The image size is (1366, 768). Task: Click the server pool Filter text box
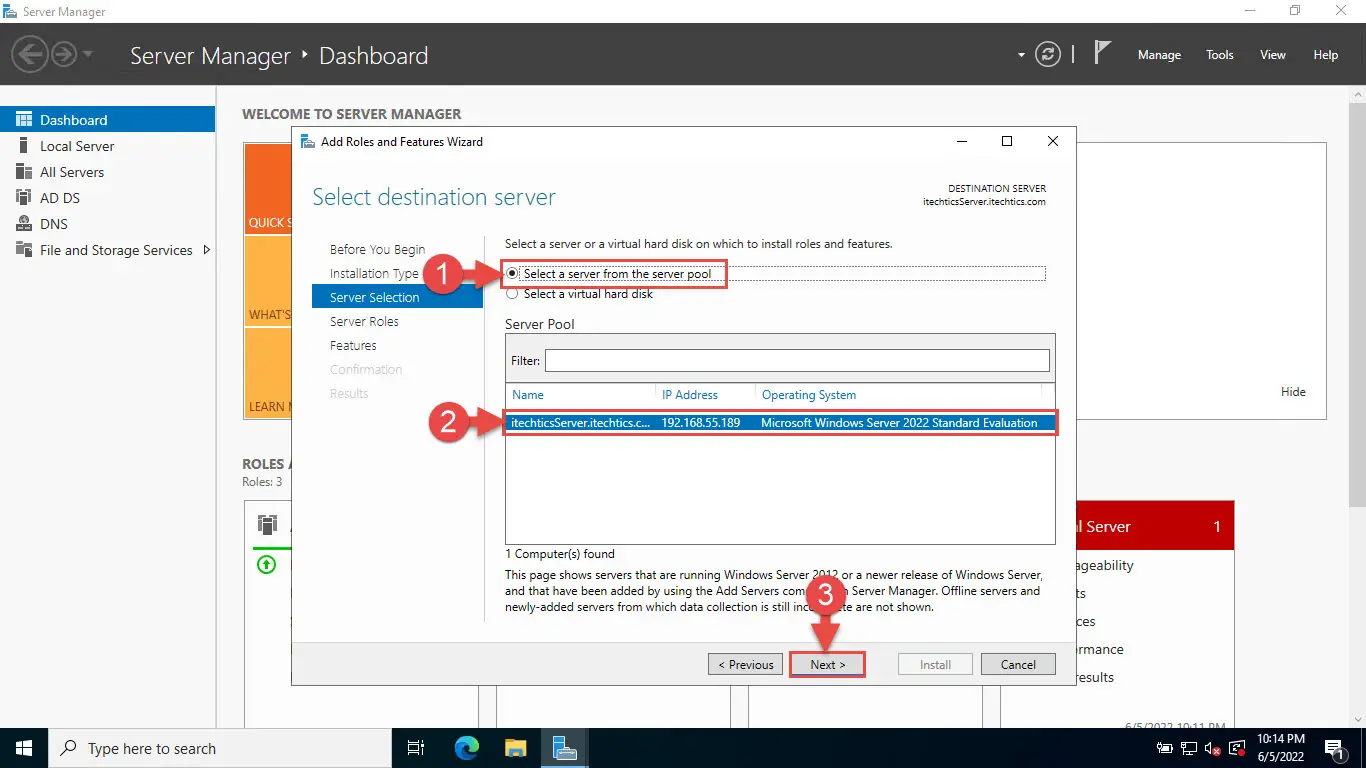[797, 360]
